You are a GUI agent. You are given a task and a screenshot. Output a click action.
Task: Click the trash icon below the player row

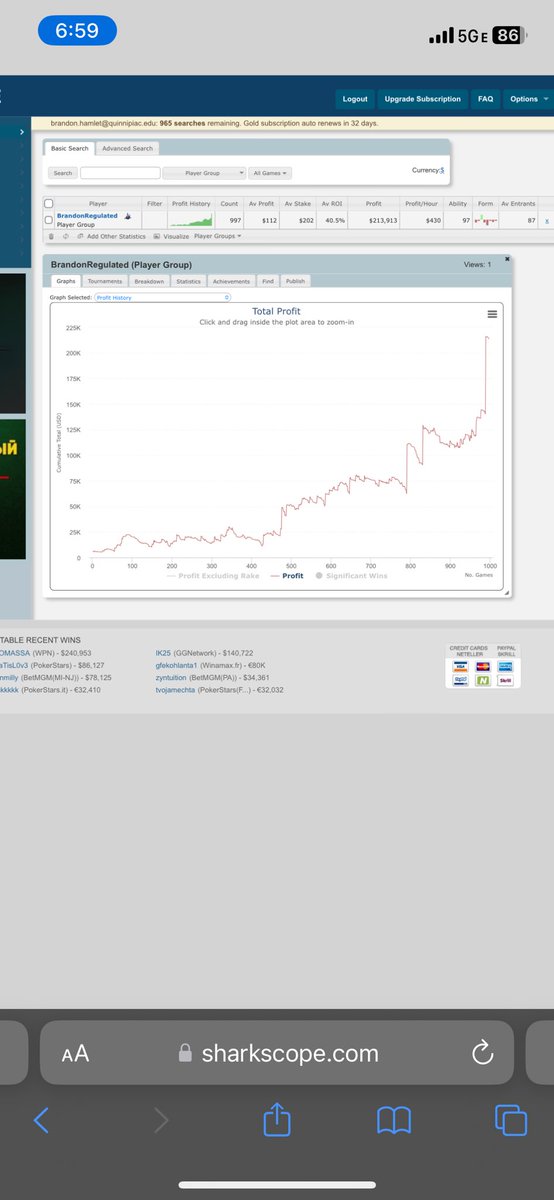point(51,237)
